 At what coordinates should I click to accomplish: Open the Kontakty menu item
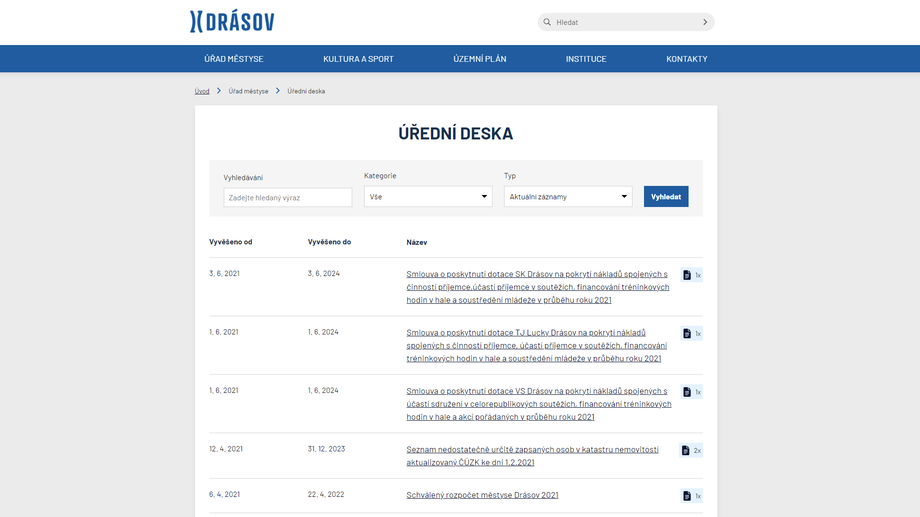coord(687,59)
